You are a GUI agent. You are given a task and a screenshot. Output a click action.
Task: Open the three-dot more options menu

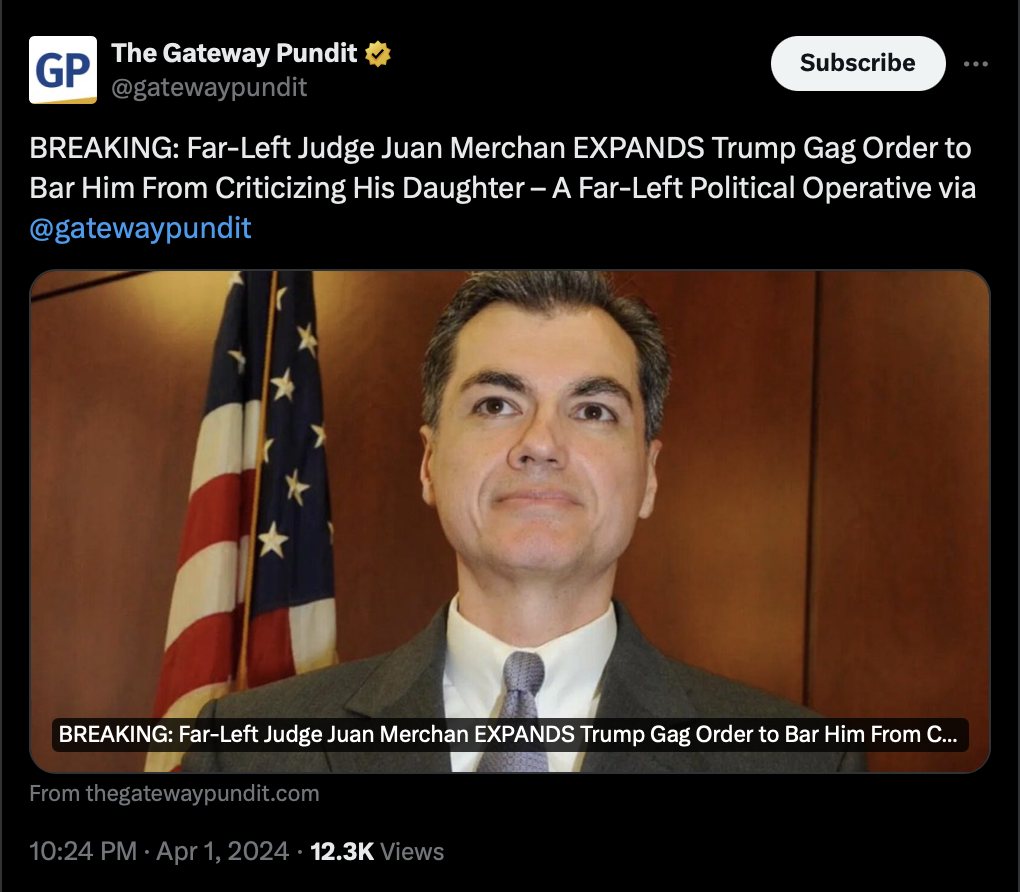tap(976, 64)
